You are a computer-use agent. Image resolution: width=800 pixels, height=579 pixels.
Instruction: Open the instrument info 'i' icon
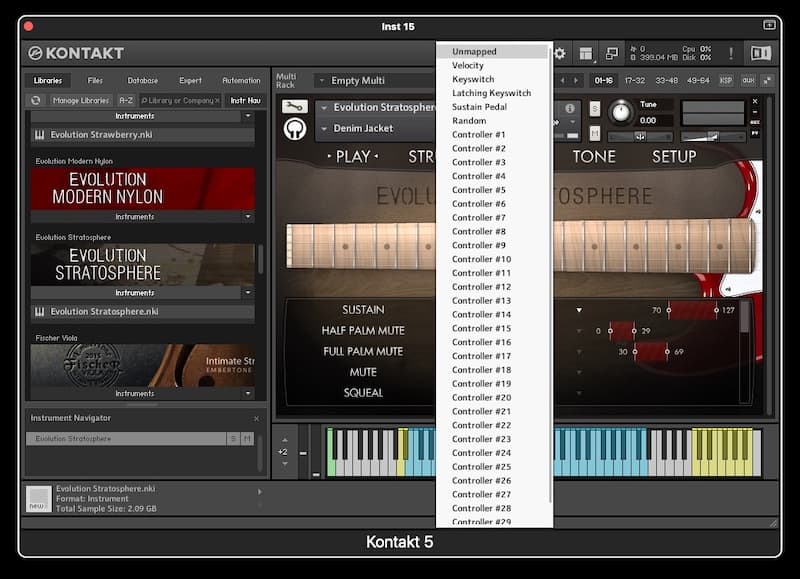570,108
